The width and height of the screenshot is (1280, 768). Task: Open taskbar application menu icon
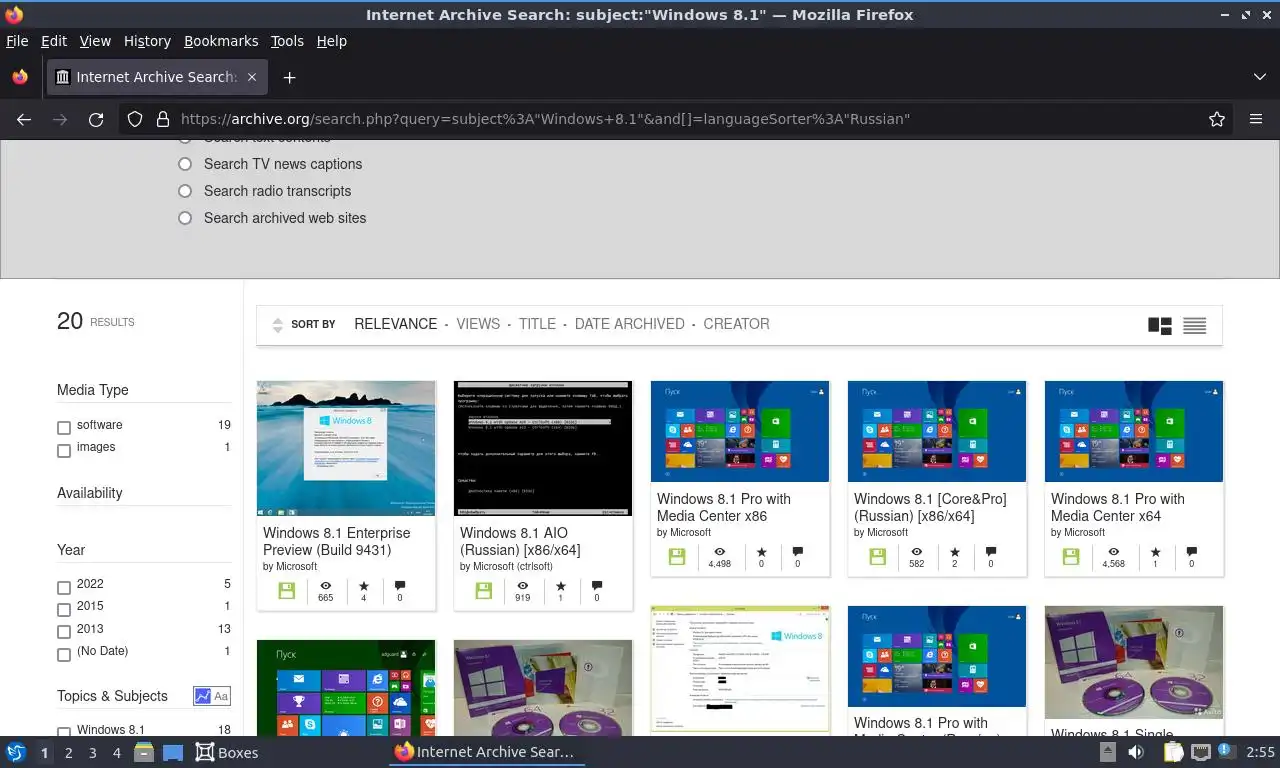point(16,752)
